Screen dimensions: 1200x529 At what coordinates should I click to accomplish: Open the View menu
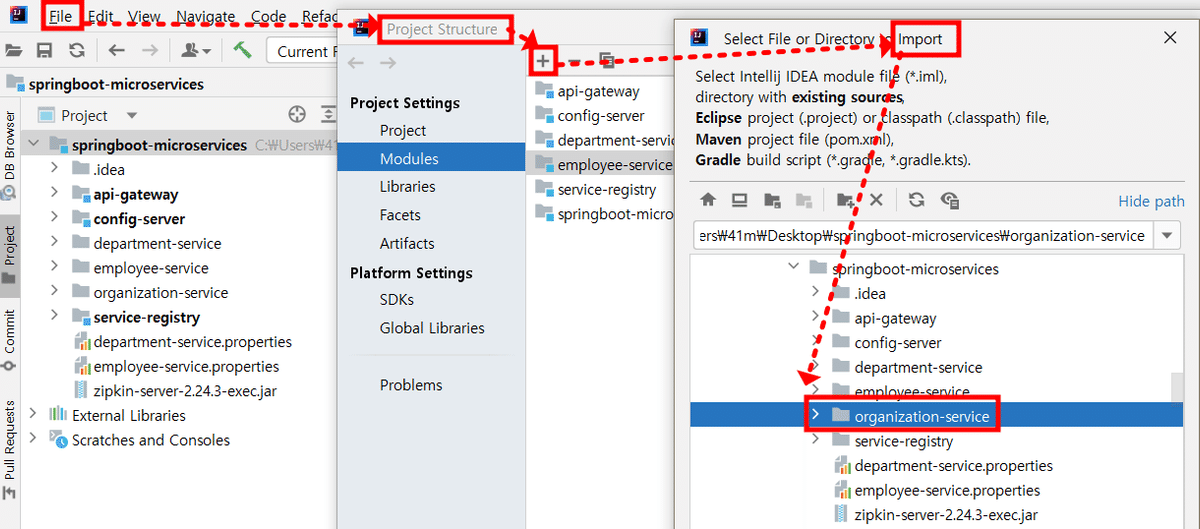[144, 16]
